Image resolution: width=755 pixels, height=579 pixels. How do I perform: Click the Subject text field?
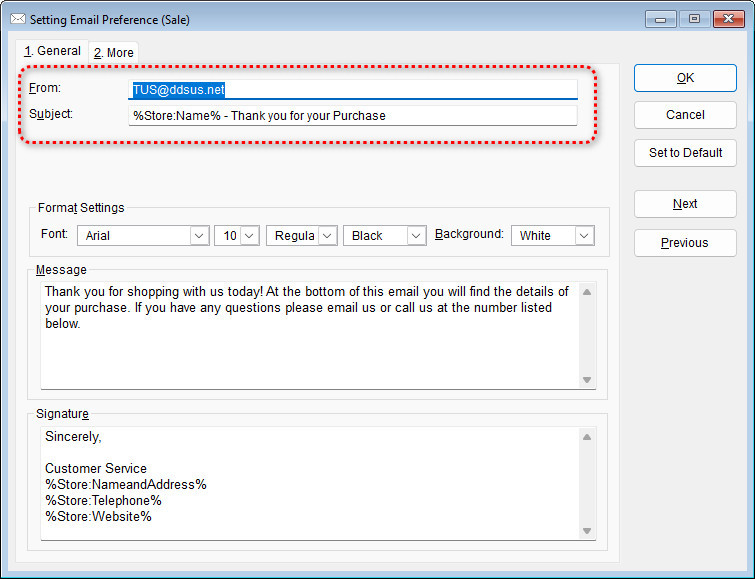[353, 115]
